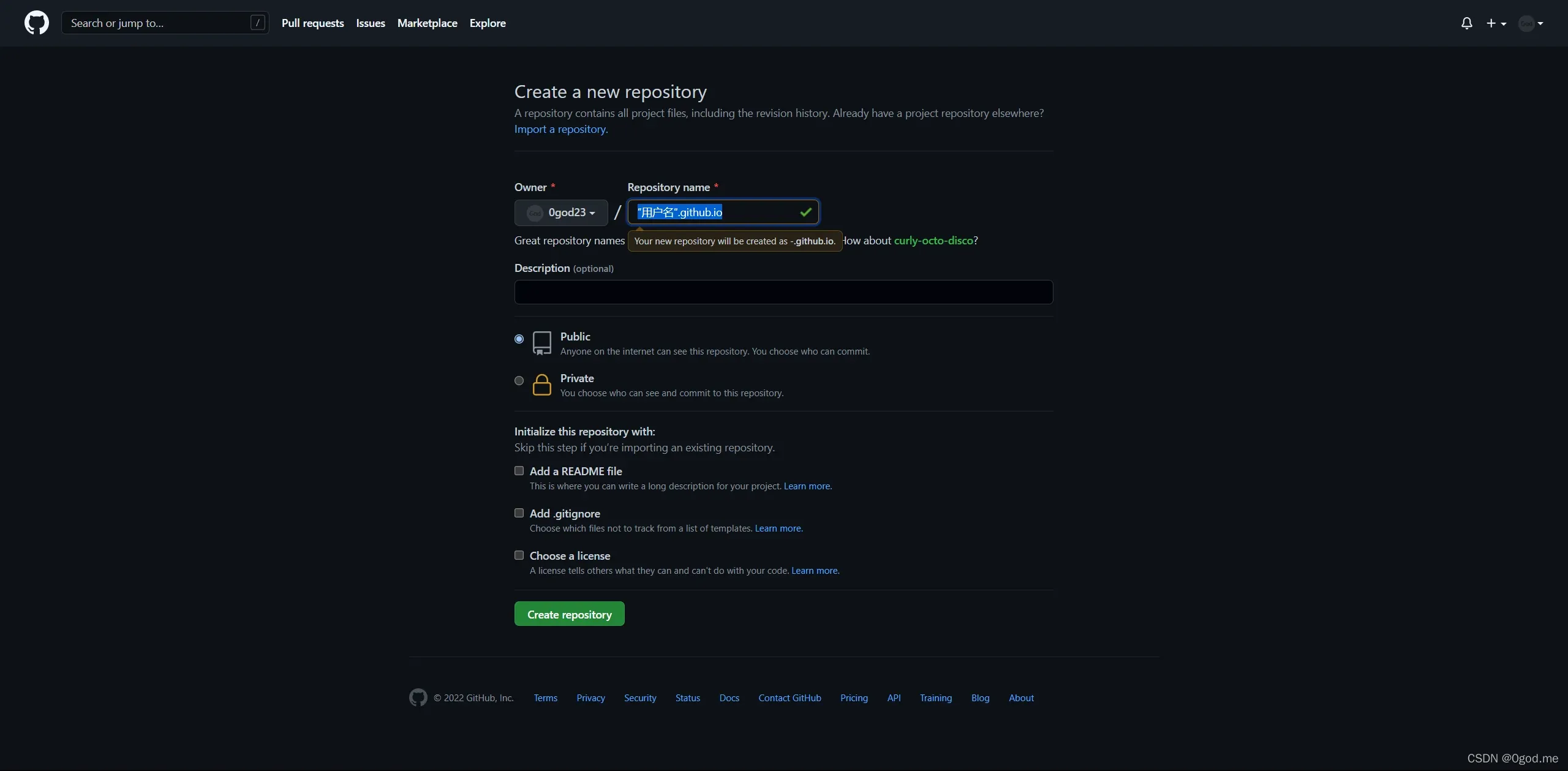Focus the Description text box
Screen dimensions: 1568x771
pyautogui.click(x=783, y=292)
